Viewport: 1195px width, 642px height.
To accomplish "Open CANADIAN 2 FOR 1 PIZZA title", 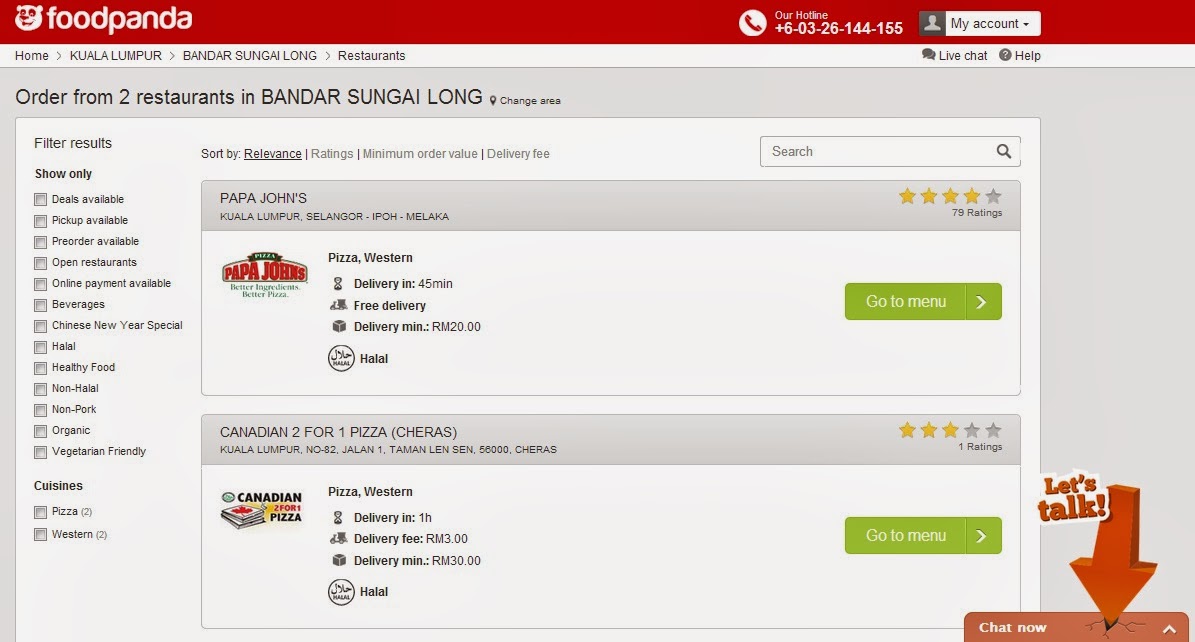I will [x=338, y=432].
